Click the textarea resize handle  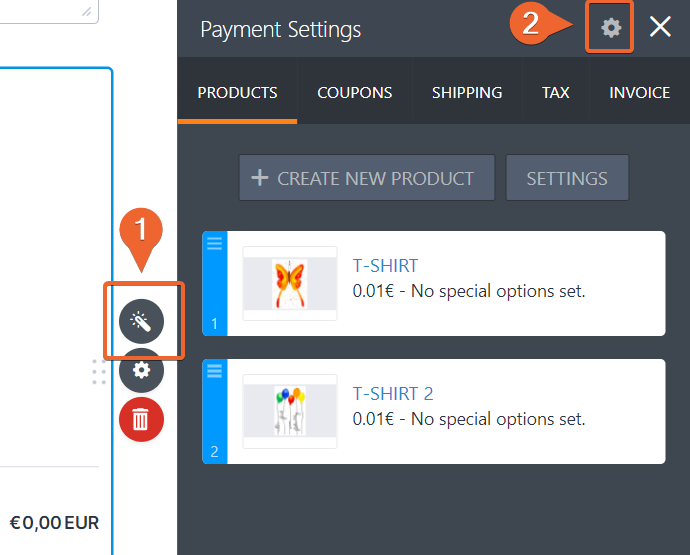[x=87, y=11]
